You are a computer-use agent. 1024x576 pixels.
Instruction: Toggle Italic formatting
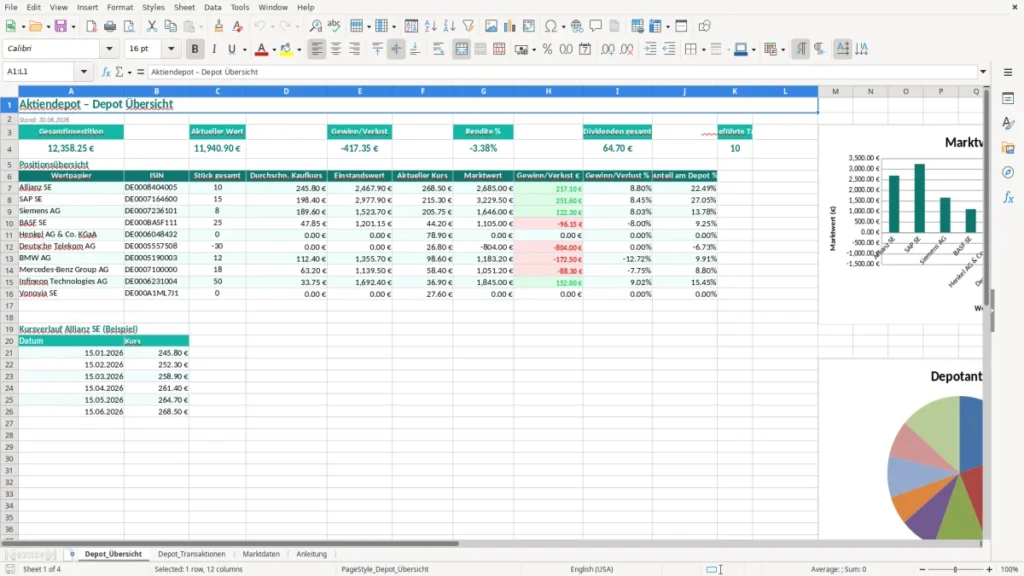coord(214,49)
